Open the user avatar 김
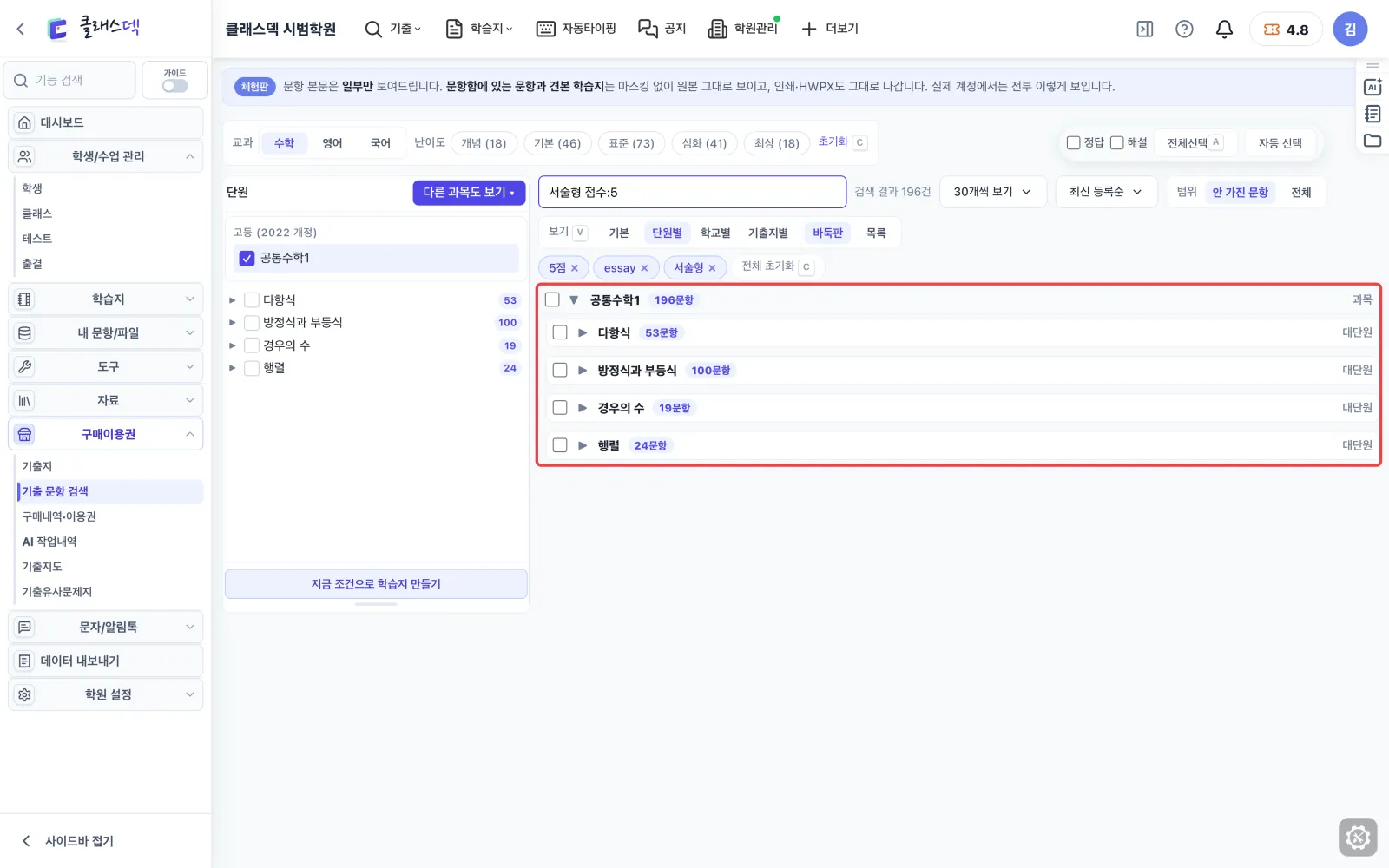1389x868 pixels. point(1350,30)
